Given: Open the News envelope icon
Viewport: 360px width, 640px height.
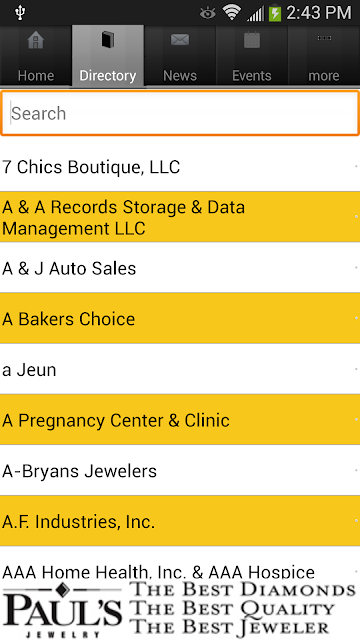Looking at the screenshot, I should (x=180, y=40).
